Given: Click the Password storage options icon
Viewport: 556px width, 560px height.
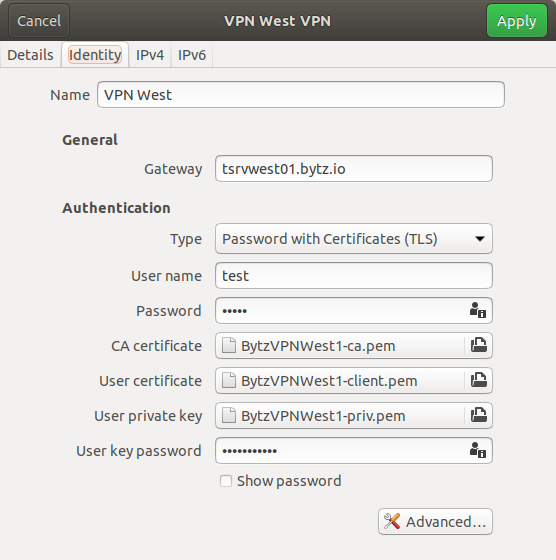Looking at the screenshot, I should pos(478,310).
